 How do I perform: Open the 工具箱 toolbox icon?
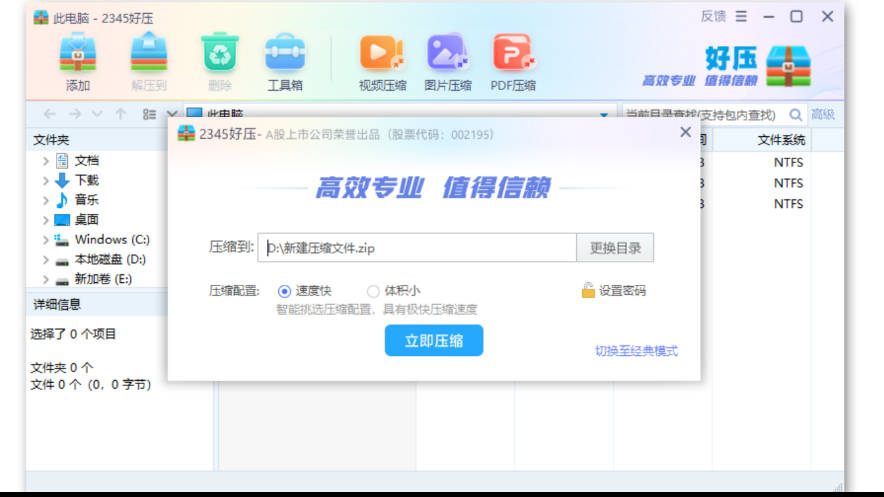(x=285, y=53)
